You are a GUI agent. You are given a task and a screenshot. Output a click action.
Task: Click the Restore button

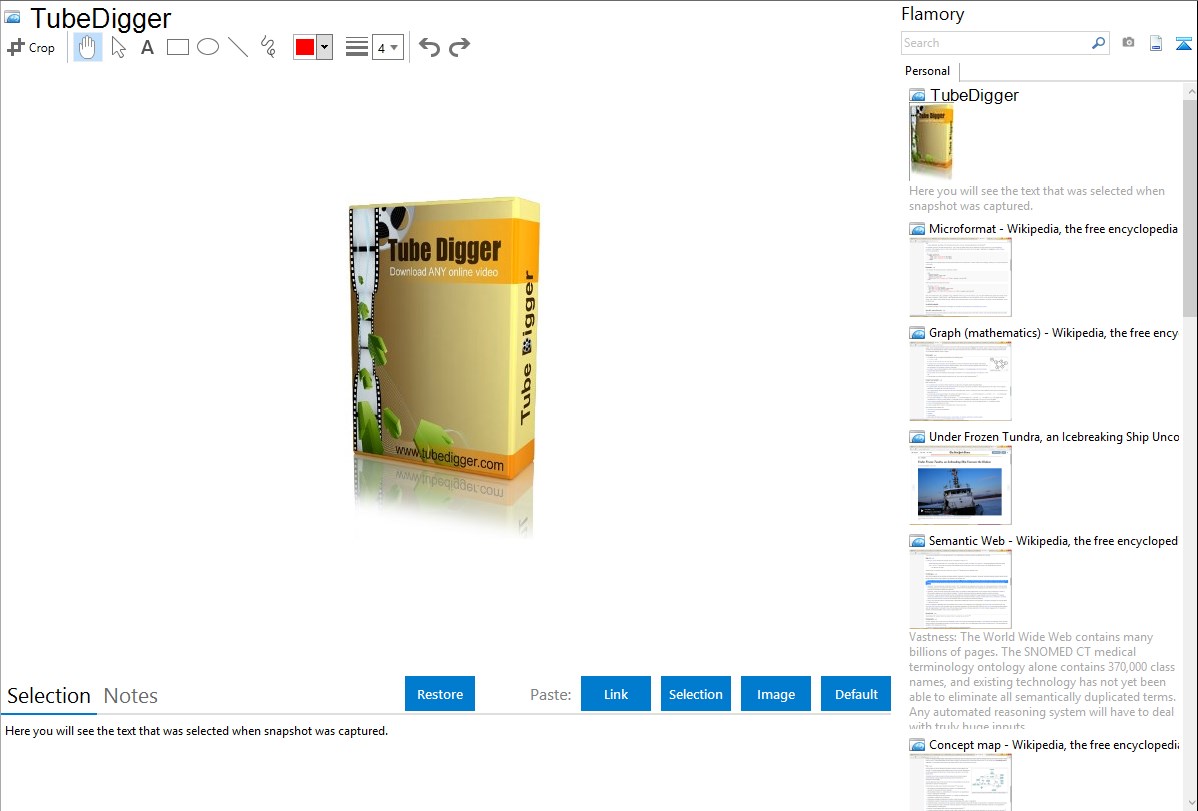click(440, 694)
